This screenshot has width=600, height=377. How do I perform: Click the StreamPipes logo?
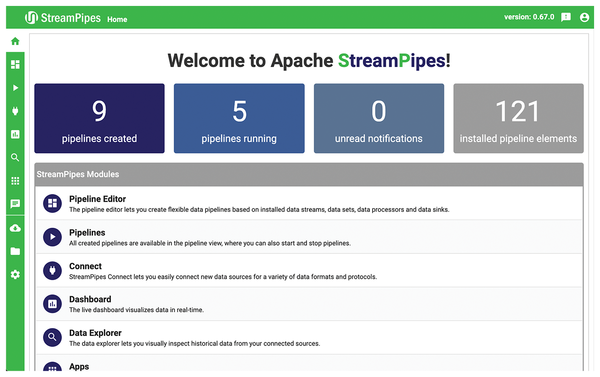[x=63, y=18]
